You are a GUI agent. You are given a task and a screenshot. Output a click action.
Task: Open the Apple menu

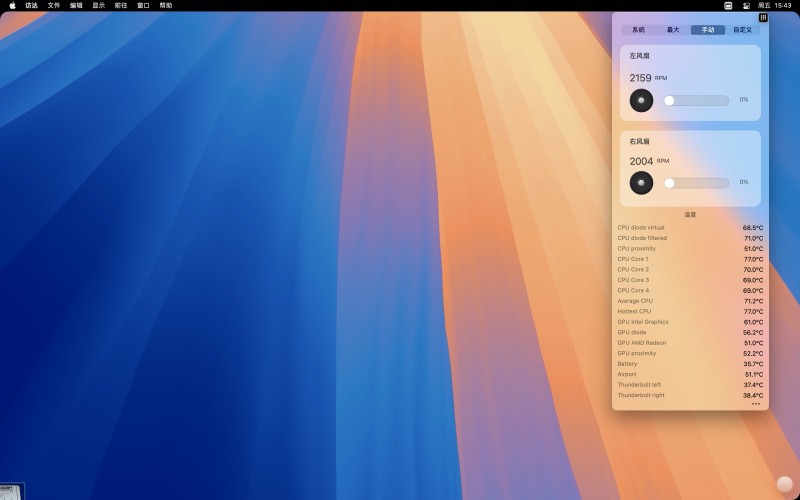point(12,6)
